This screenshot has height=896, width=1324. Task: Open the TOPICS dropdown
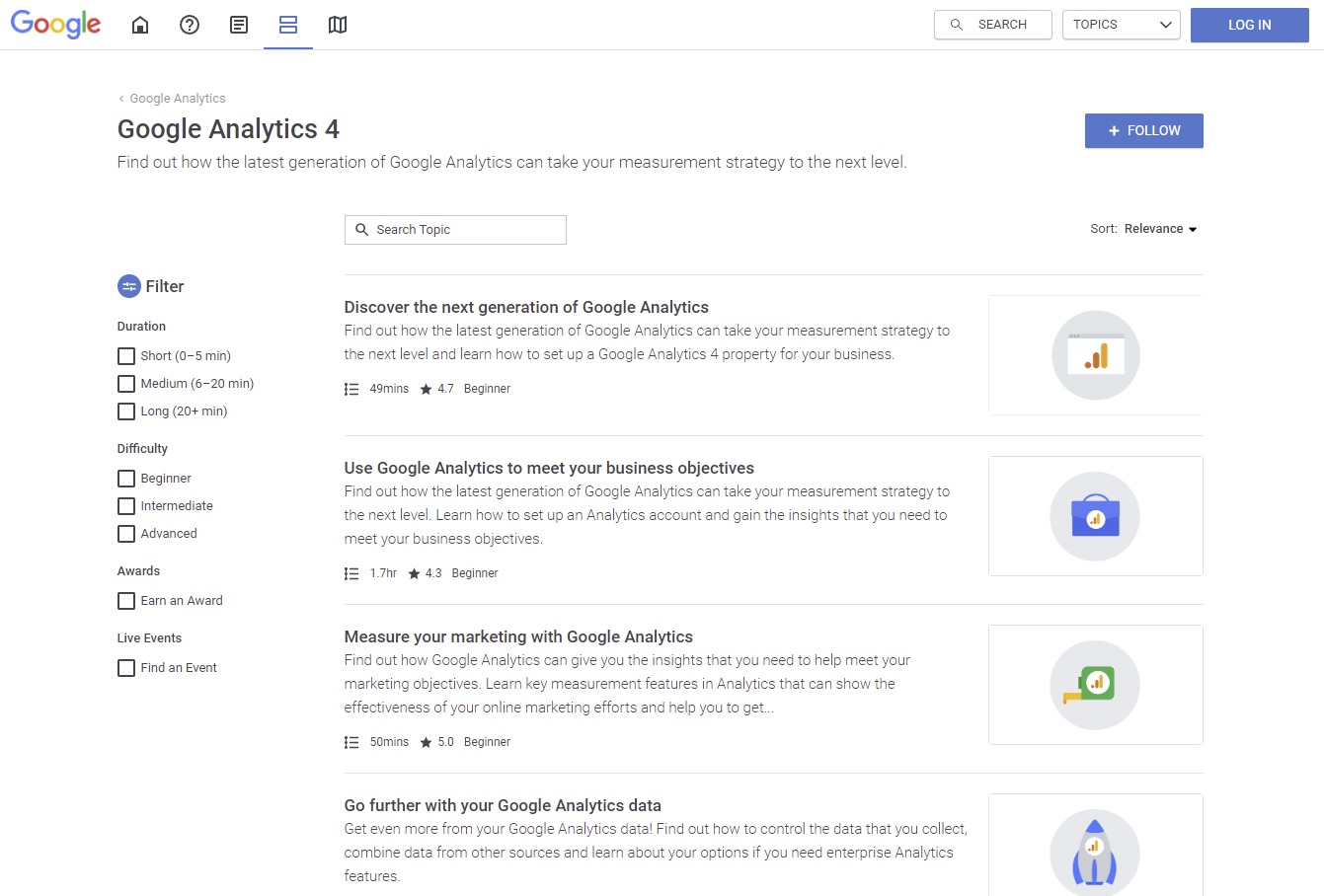[x=1122, y=25]
